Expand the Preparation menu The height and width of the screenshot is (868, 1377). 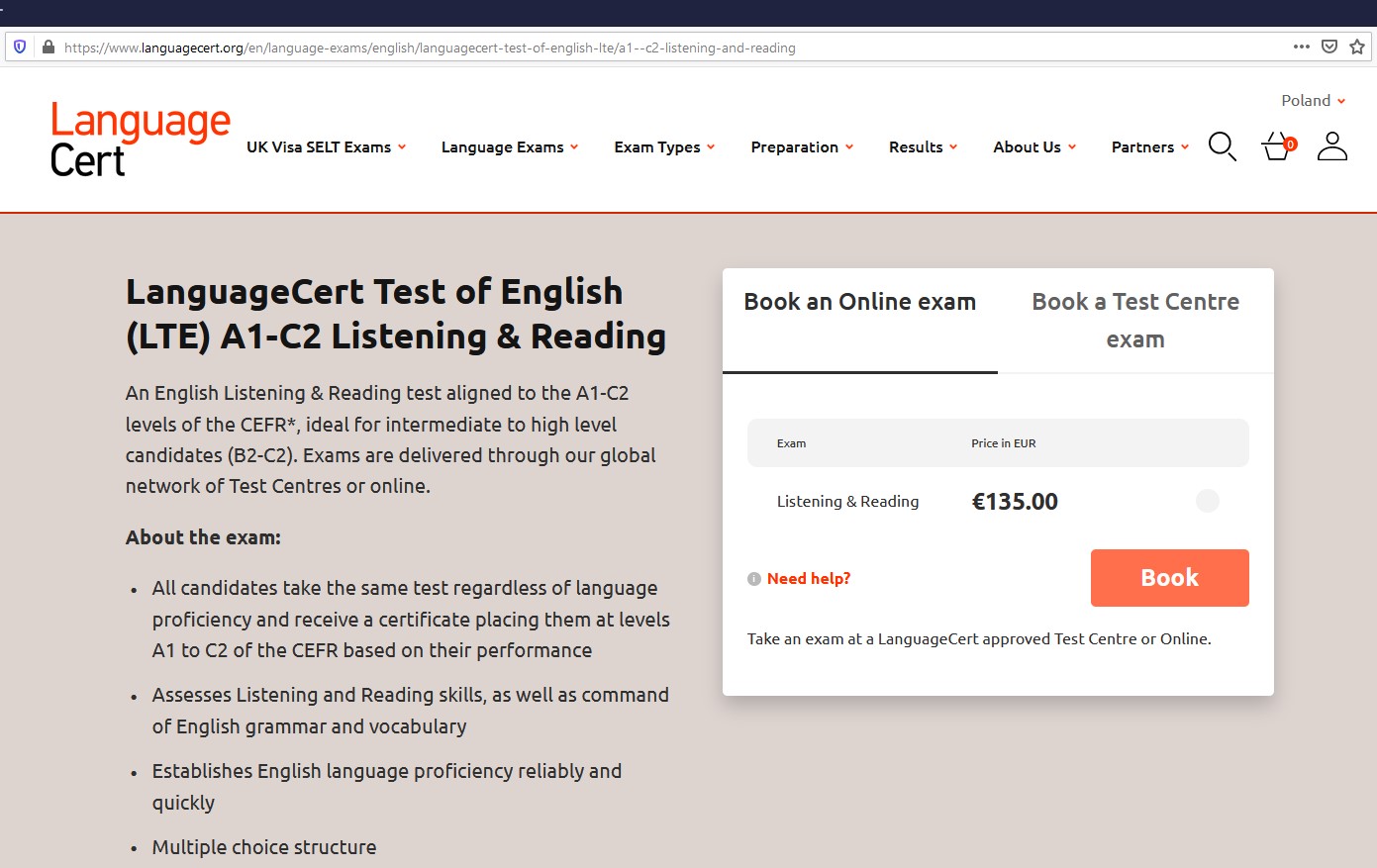point(802,146)
